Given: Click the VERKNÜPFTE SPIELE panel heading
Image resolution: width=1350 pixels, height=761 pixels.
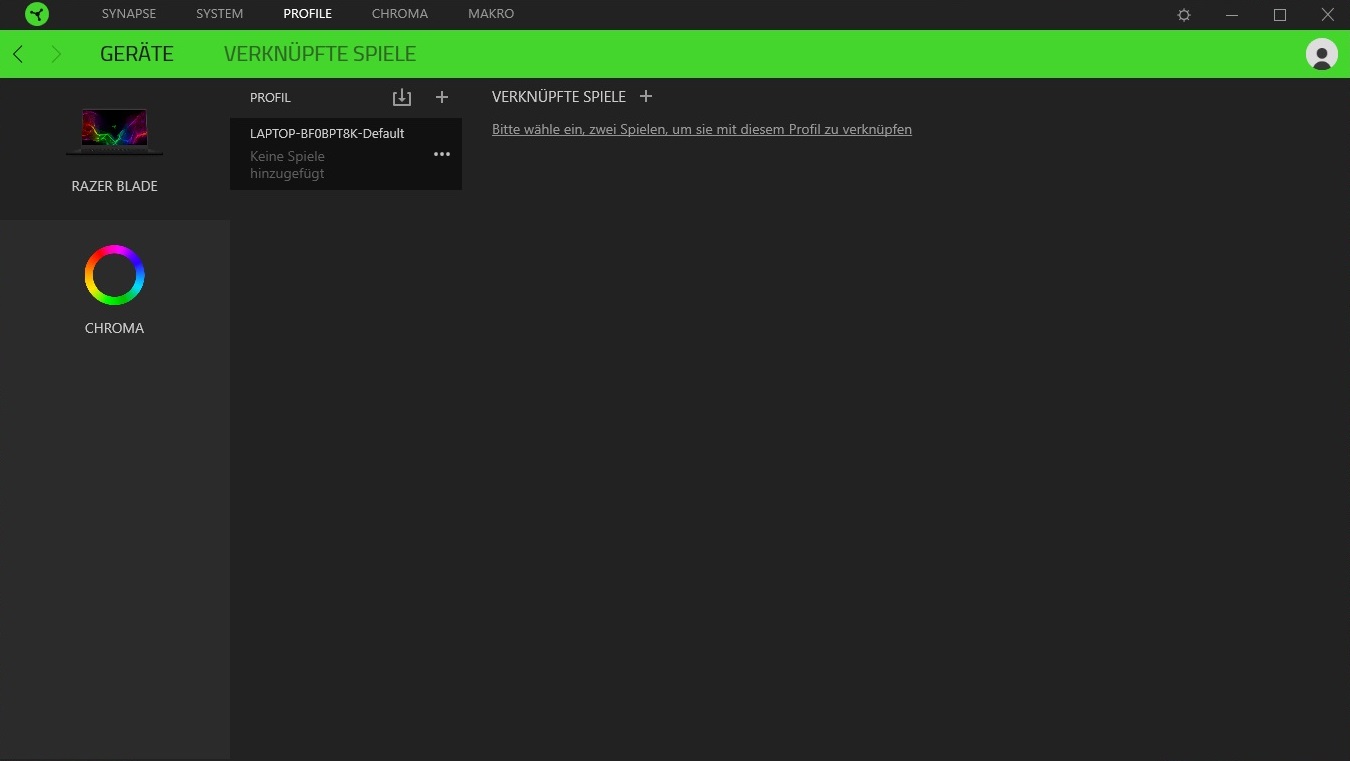Looking at the screenshot, I should click(559, 97).
